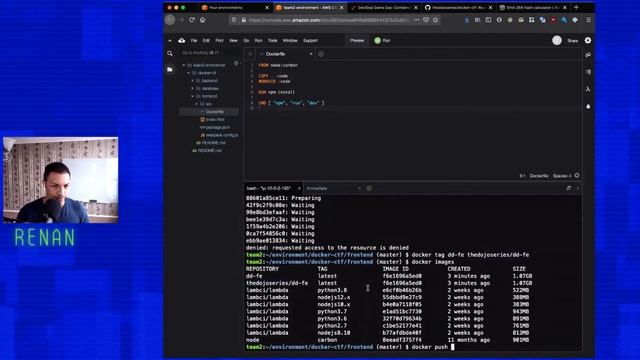This screenshot has width=640, height=360.
Task: Open the Cloud9 cloud logo menu
Action: [182, 40]
